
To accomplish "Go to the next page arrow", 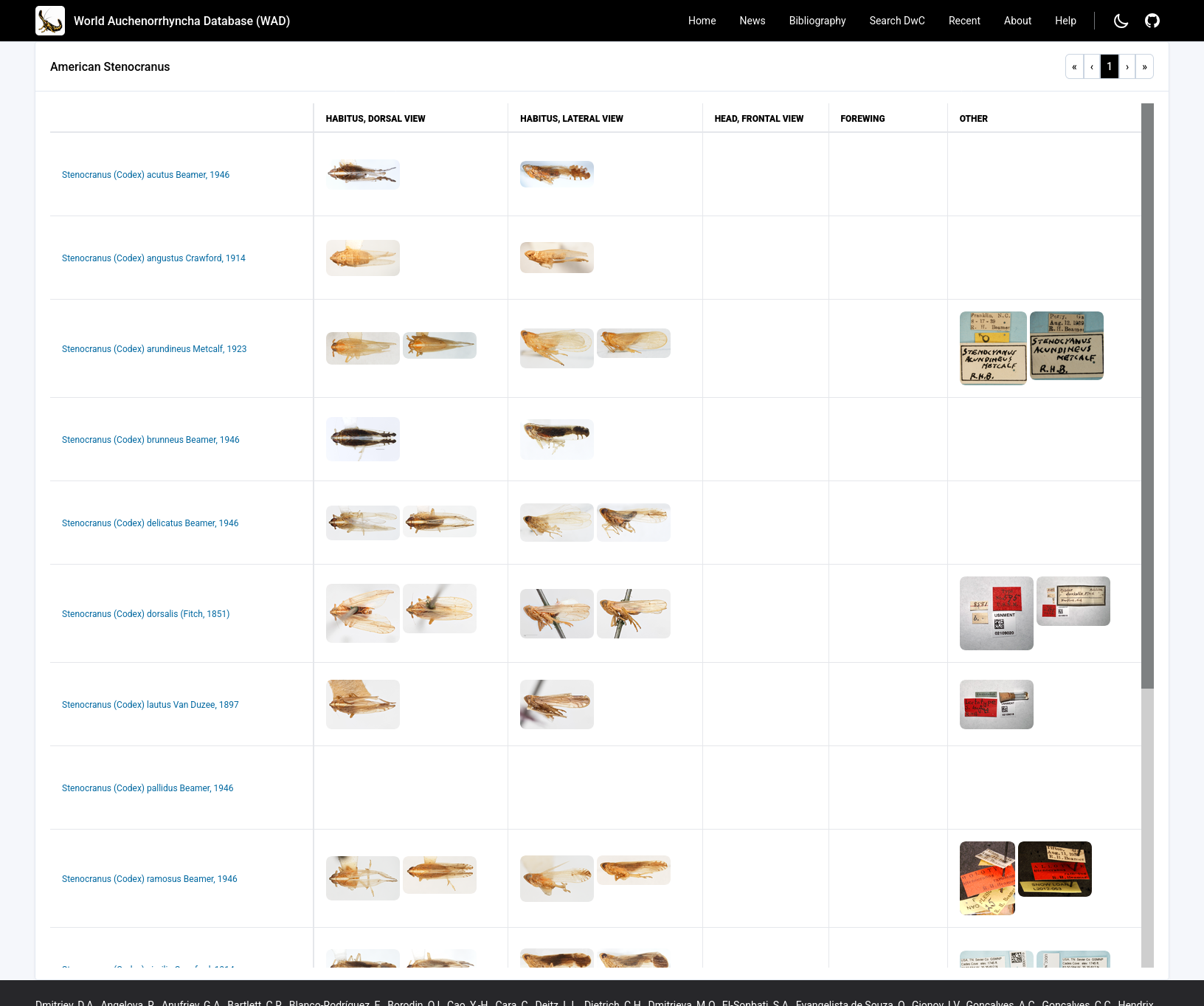I will 1127,66.
